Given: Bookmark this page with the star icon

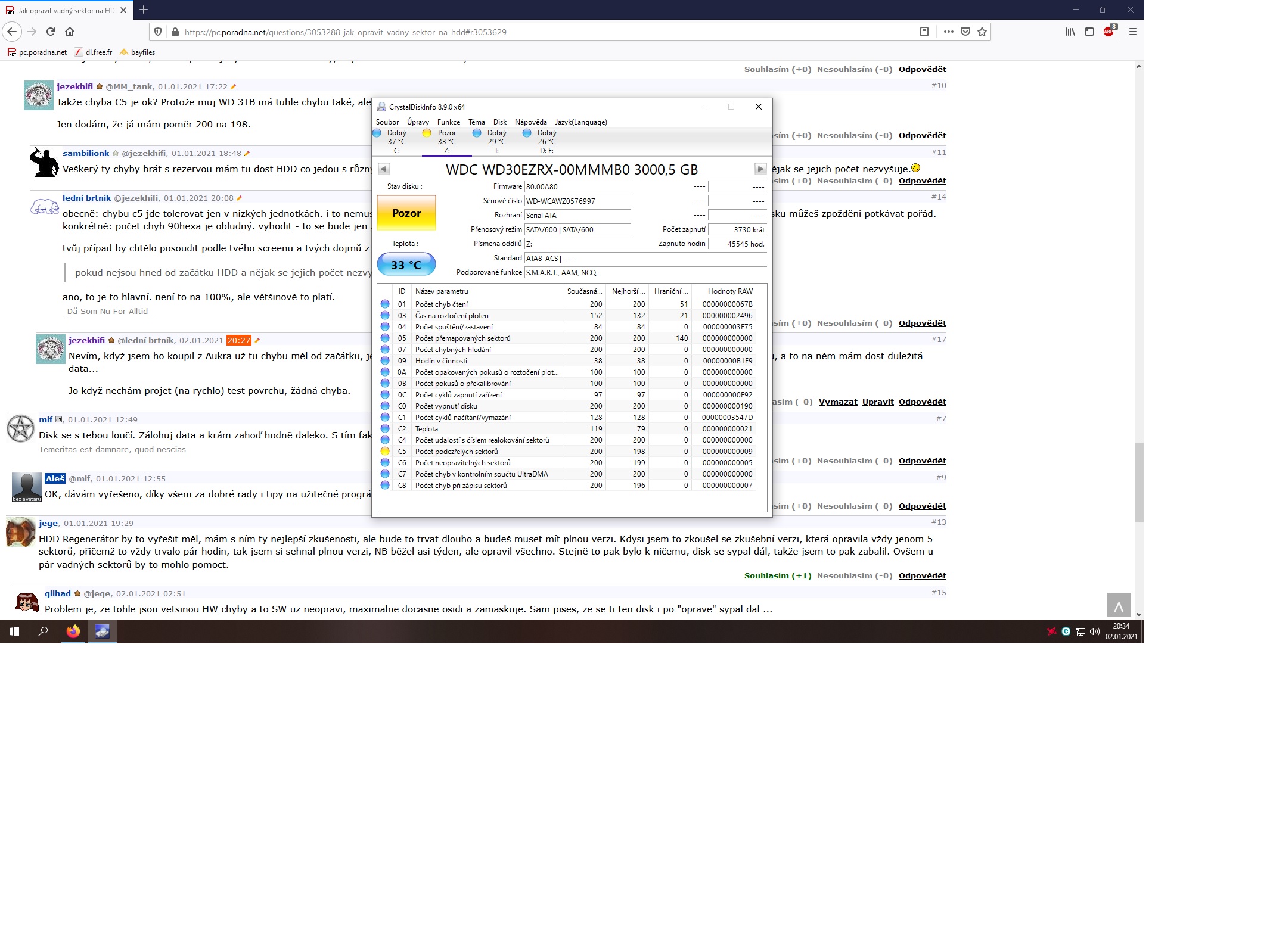Looking at the screenshot, I should [982, 32].
